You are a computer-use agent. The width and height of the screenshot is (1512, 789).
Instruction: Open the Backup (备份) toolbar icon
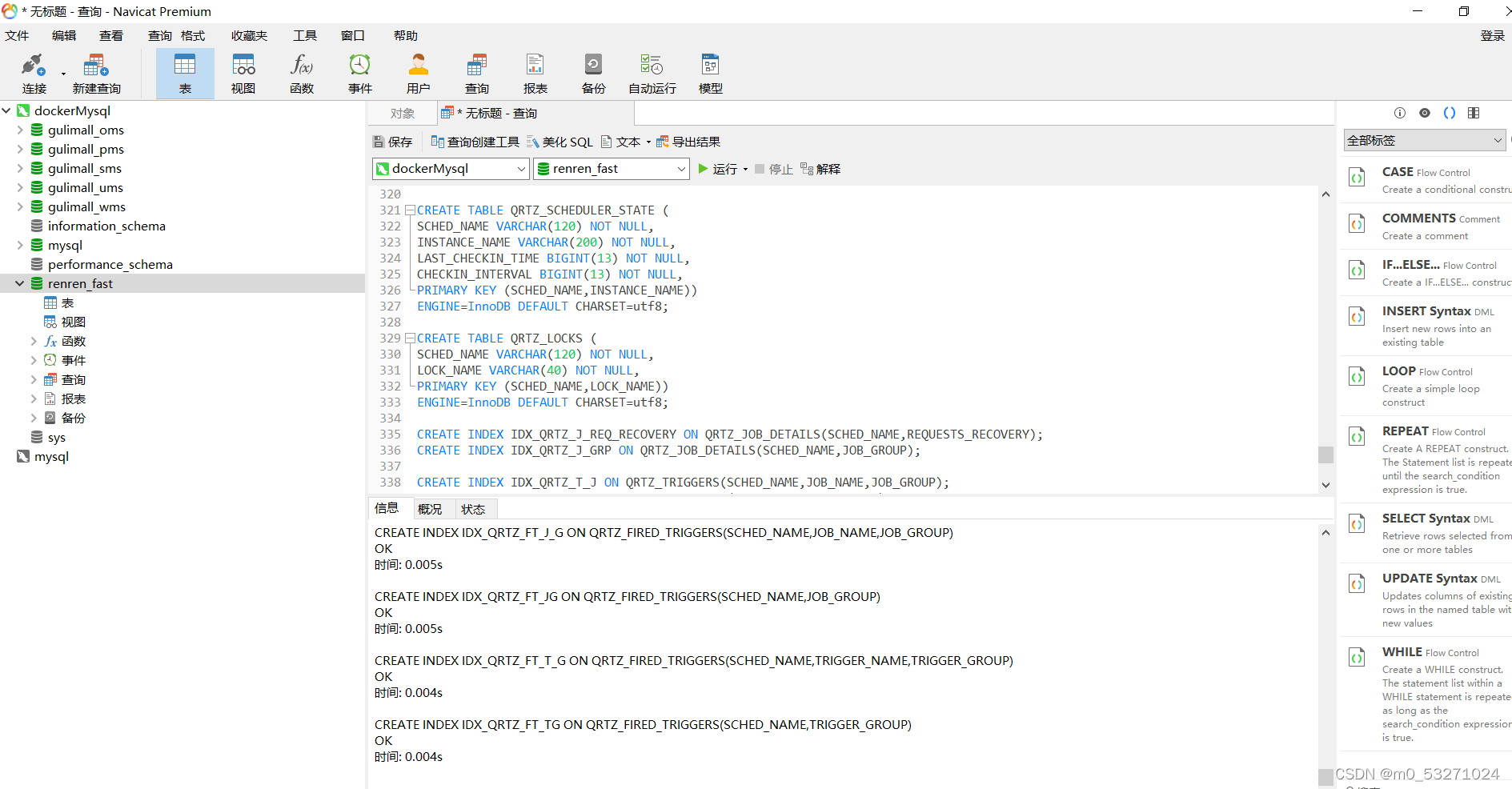594,74
